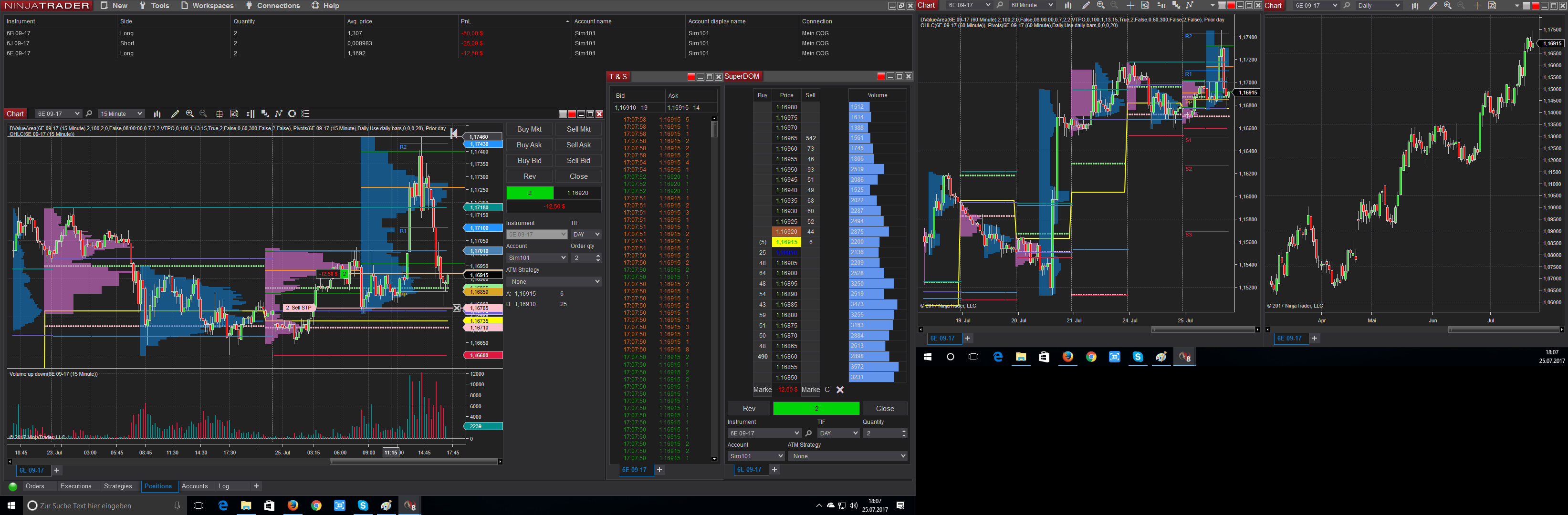Add new tab in 60 Minute chart

[967, 339]
